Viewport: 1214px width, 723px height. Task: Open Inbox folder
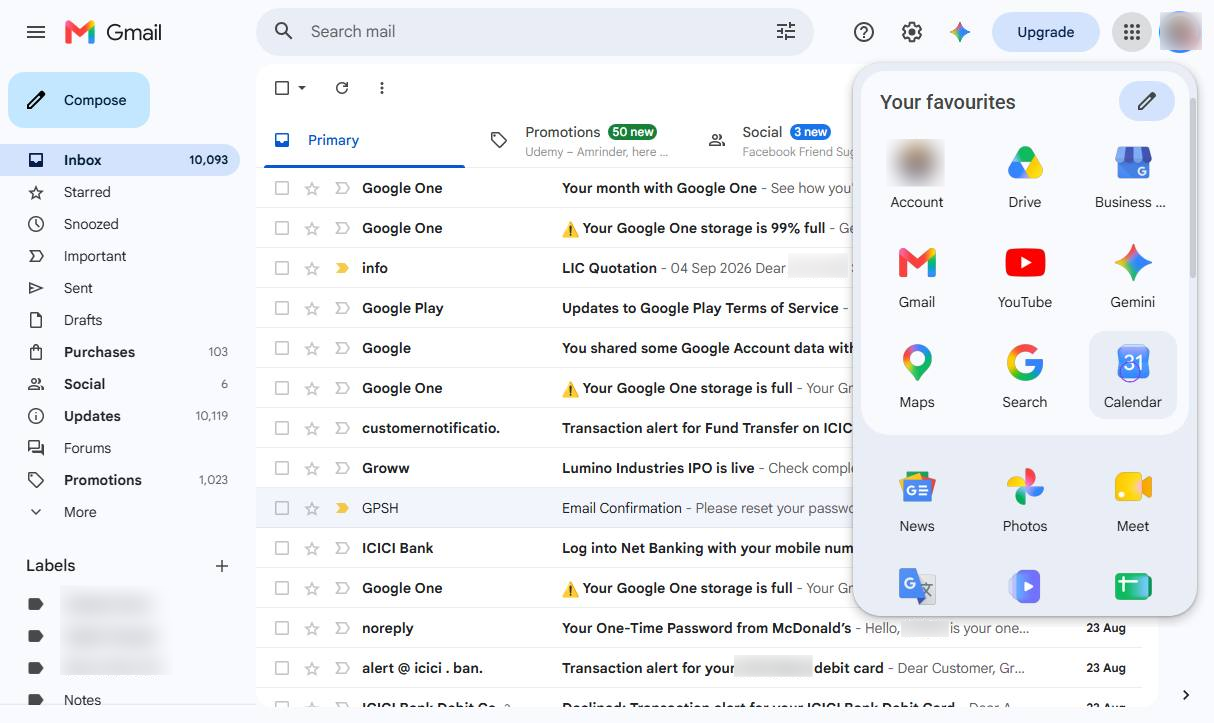tap(120, 160)
